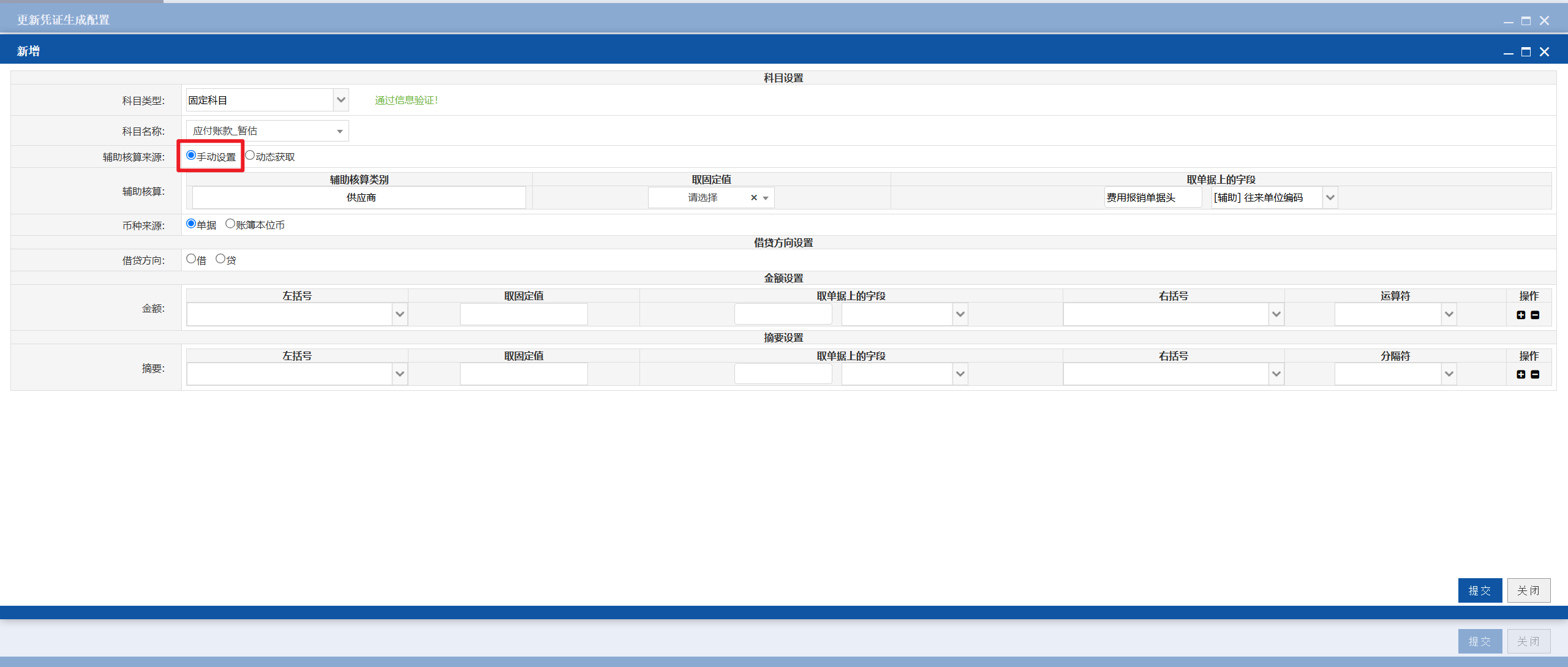
Task: Add a new row in 金额 table
Action: pyautogui.click(x=1521, y=315)
